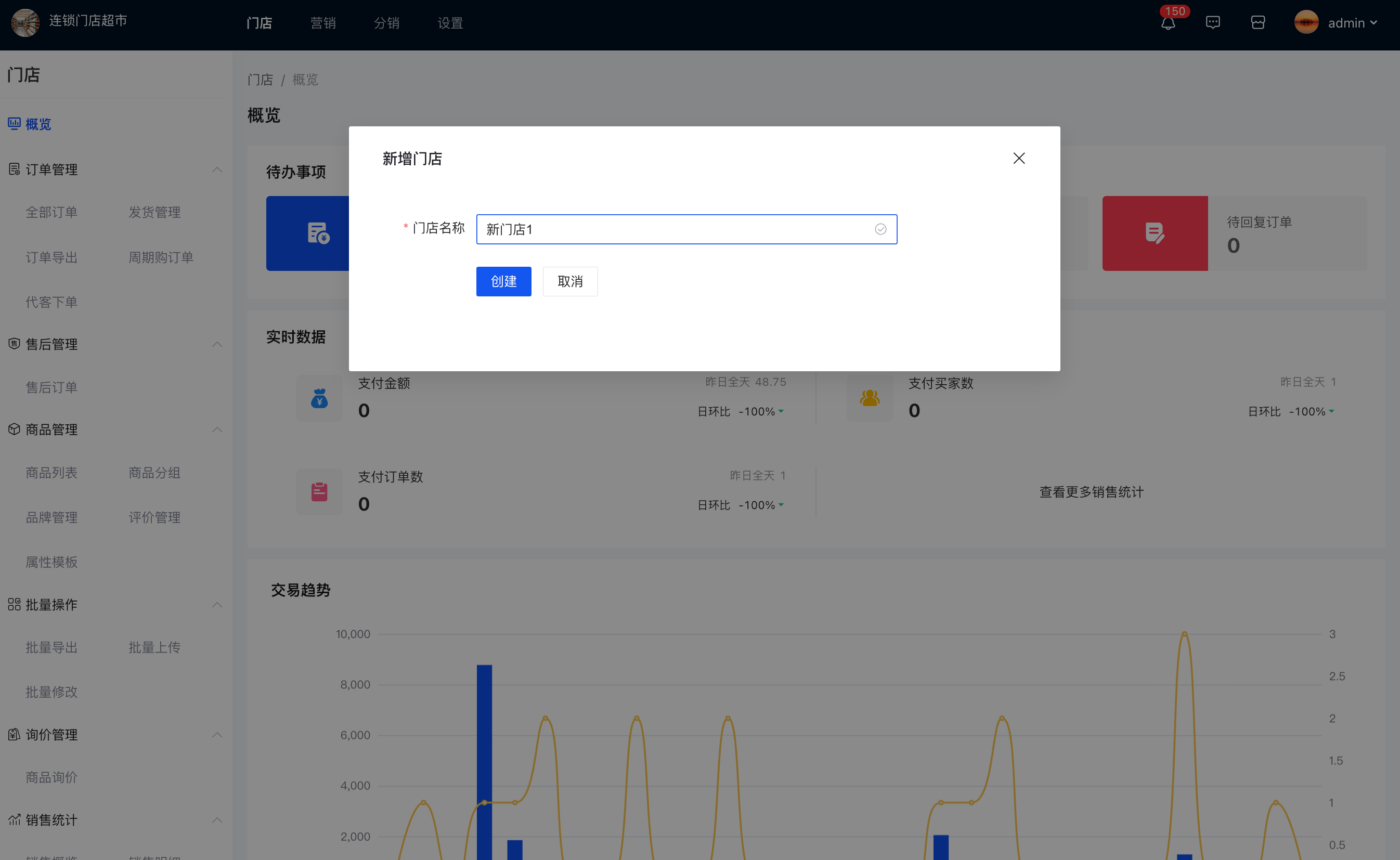Open 属性模板 in the sidebar

51,562
